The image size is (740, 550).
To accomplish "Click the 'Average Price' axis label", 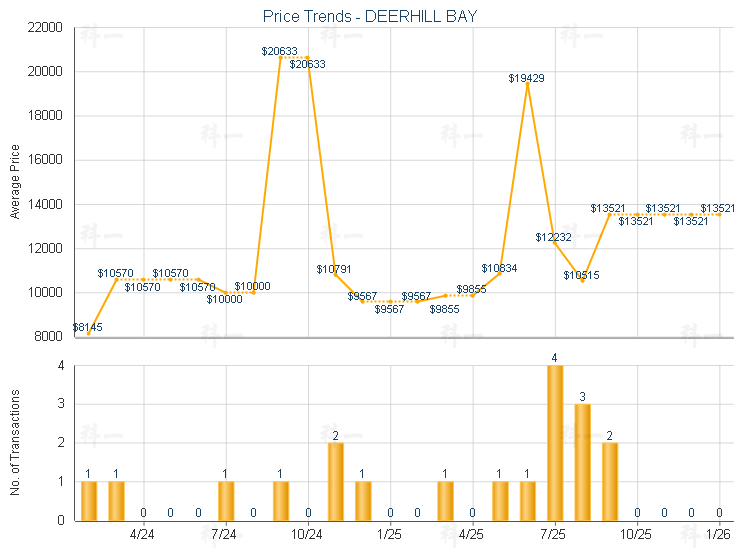I will coord(15,182).
